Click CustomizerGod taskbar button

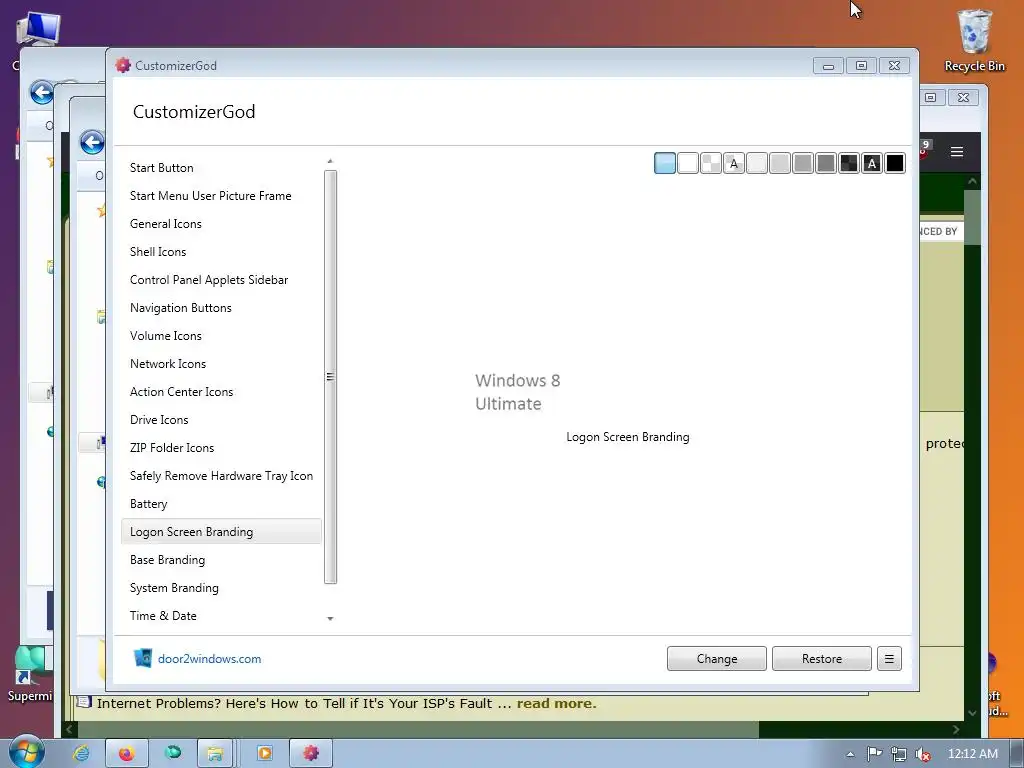[x=311, y=754]
